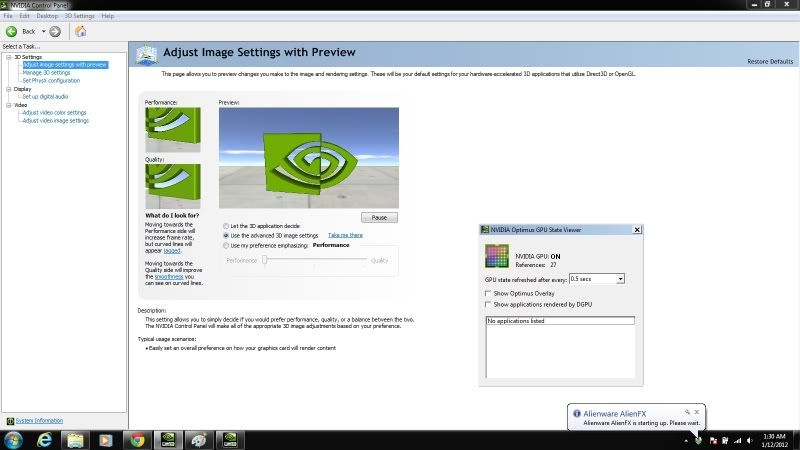The width and height of the screenshot is (800, 450).
Task: Launch Internet Explorer from taskbar
Action: pos(44,440)
